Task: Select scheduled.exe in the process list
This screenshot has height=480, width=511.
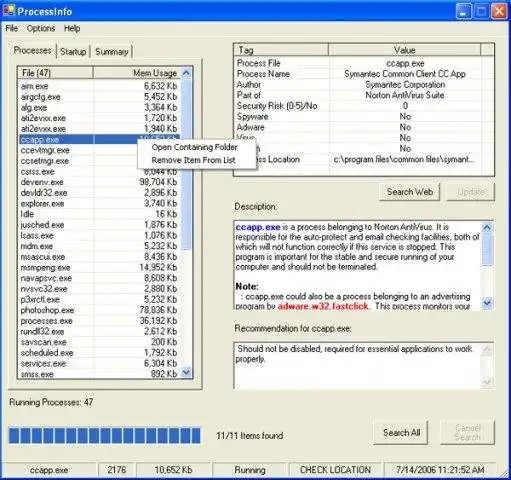Action: point(99,353)
